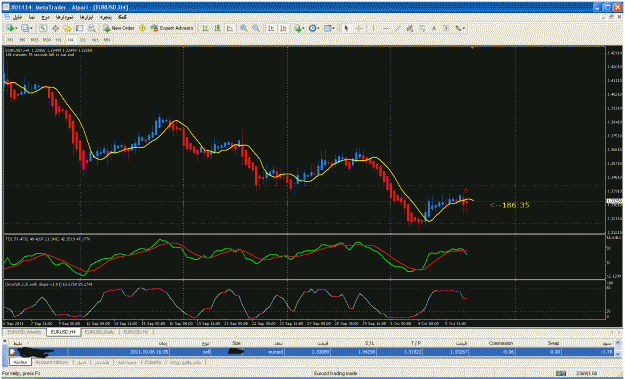Select the text label A tool
The height and width of the screenshot is (379, 625).
pos(434,28)
